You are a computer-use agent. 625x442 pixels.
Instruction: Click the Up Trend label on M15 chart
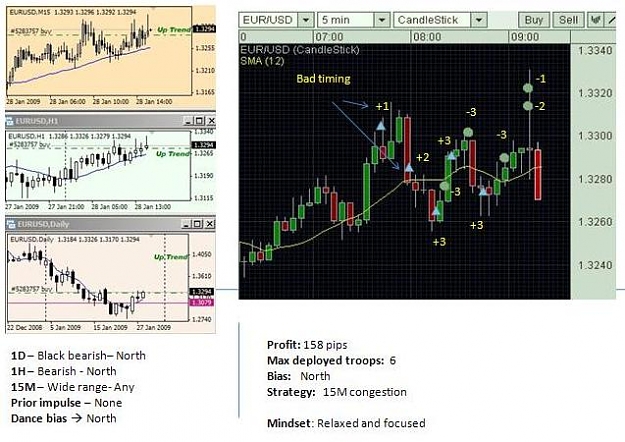pos(174,30)
